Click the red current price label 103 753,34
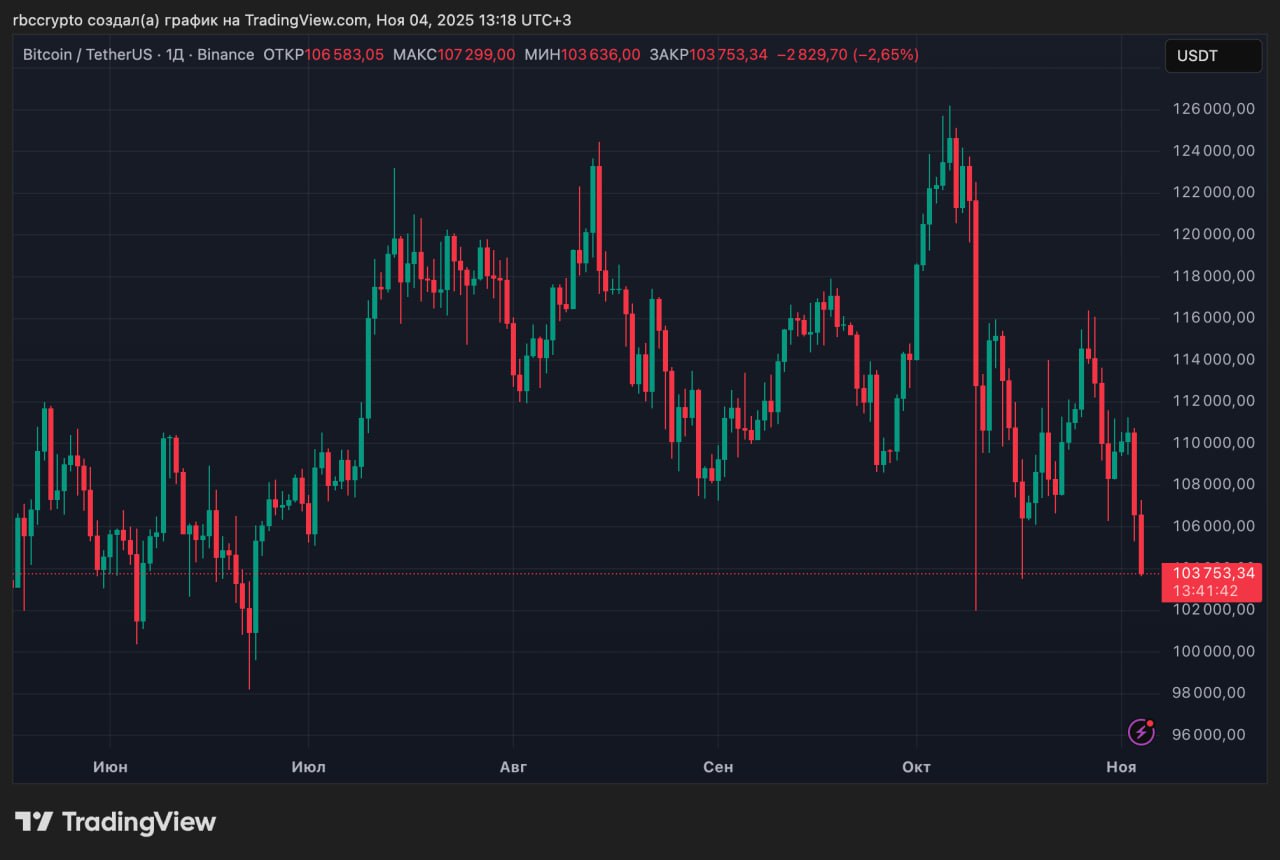The image size is (1280, 860). point(1211,573)
